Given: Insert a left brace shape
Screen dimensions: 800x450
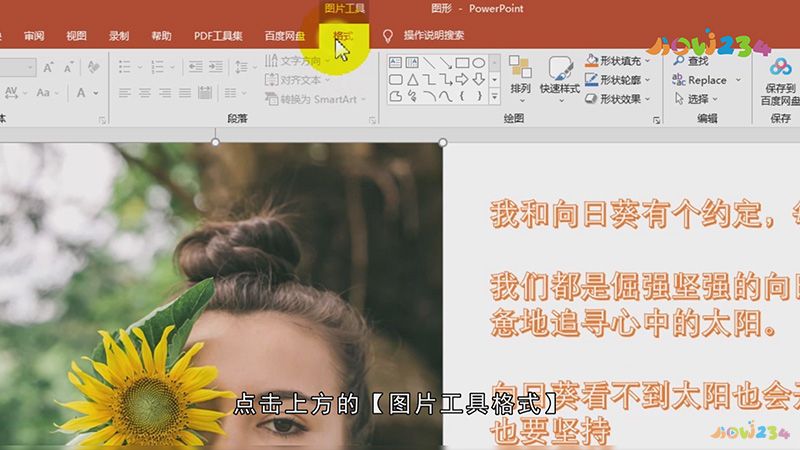Looking at the screenshot, I should [462, 96].
